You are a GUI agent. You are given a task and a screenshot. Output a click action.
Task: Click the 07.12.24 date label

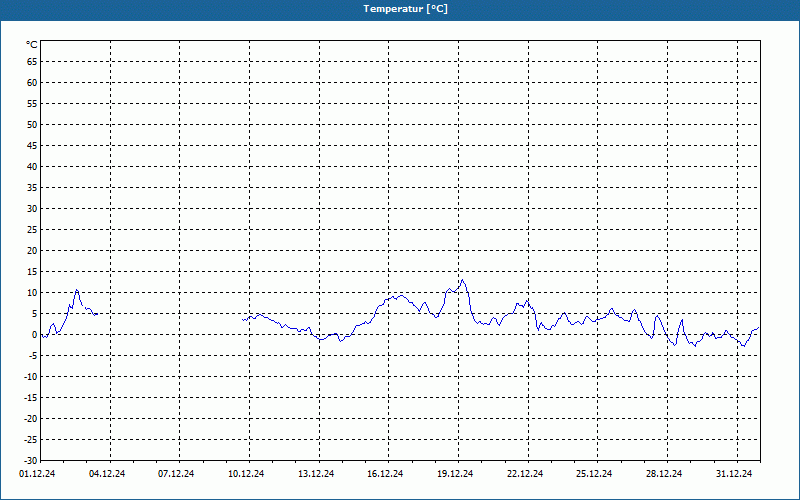click(x=176, y=474)
